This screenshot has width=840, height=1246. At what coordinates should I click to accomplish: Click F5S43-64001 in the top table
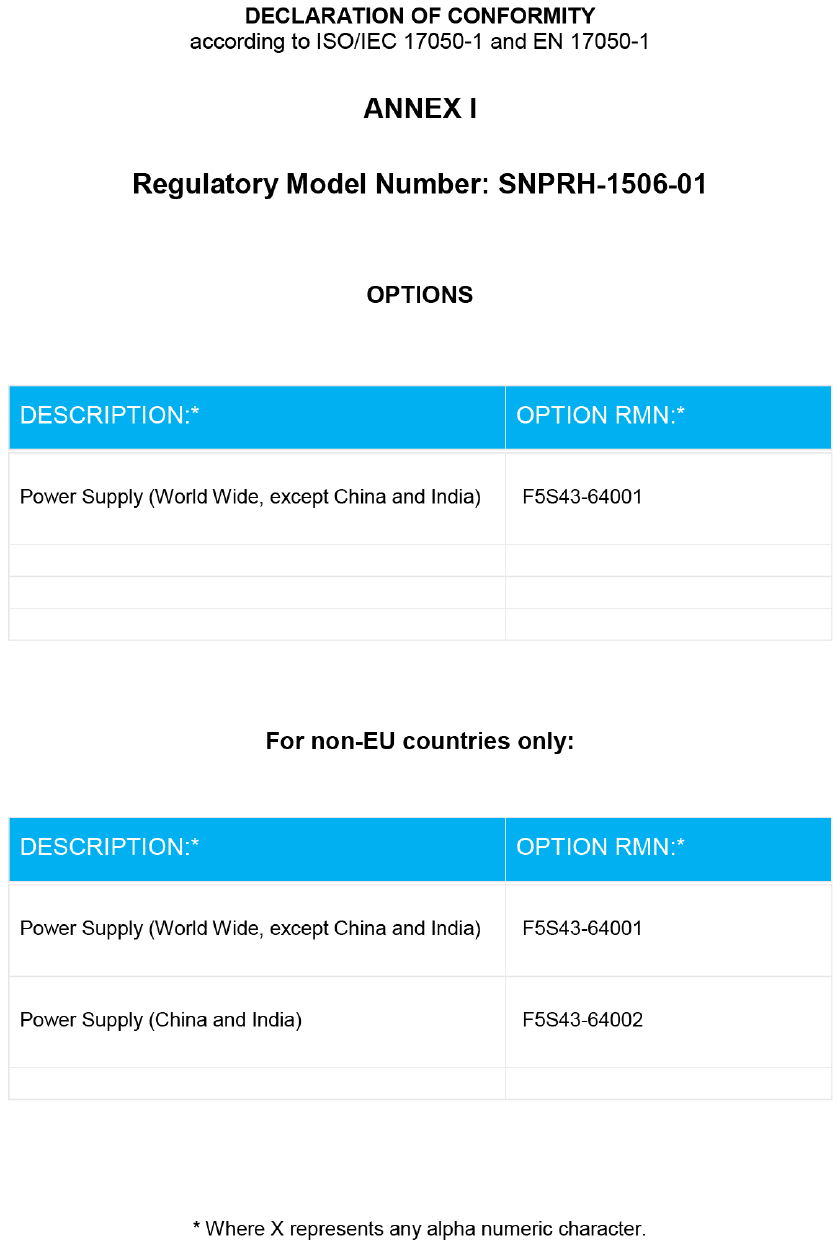click(x=582, y=497)
